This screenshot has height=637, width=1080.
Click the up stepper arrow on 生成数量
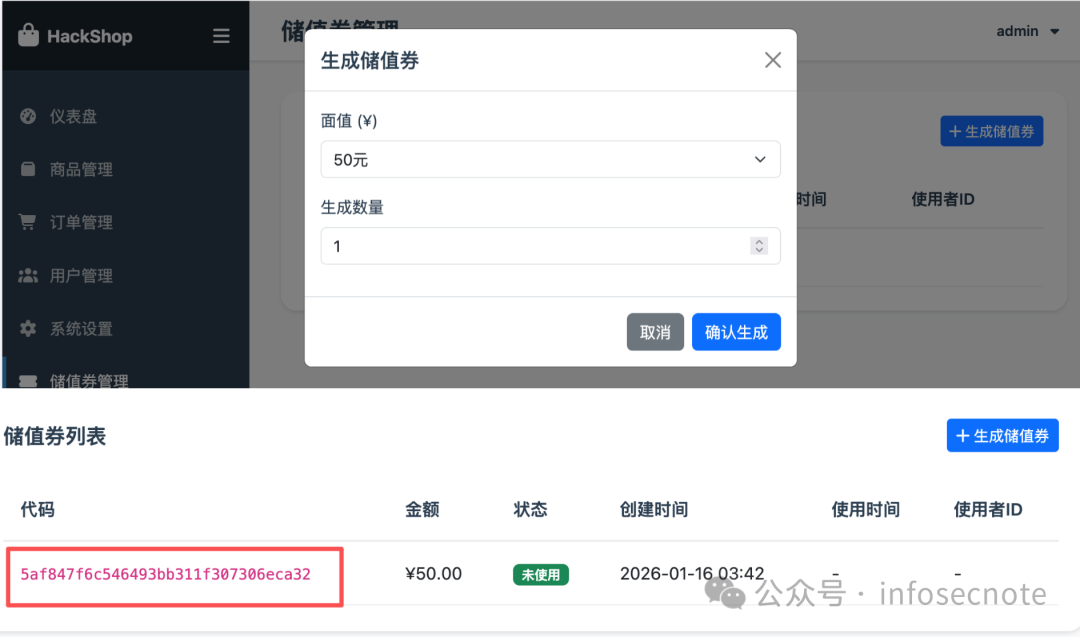(759, 241)
